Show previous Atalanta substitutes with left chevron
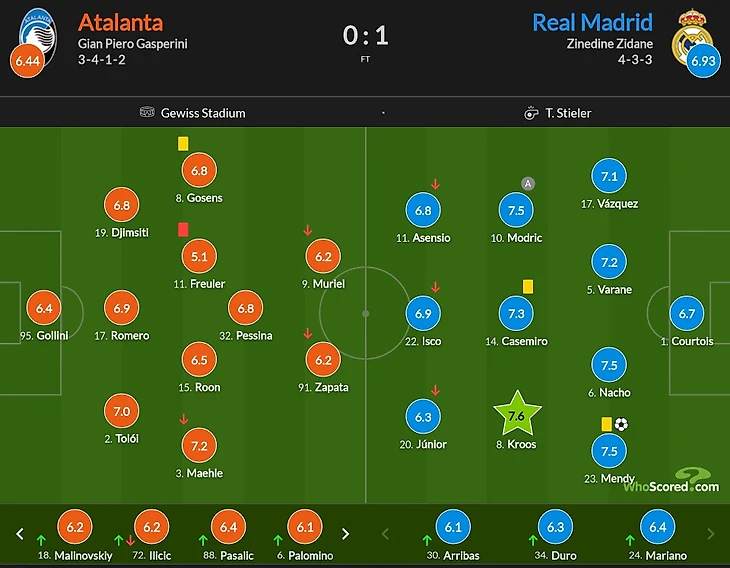 pyautogui.click(x=20, y=534)
